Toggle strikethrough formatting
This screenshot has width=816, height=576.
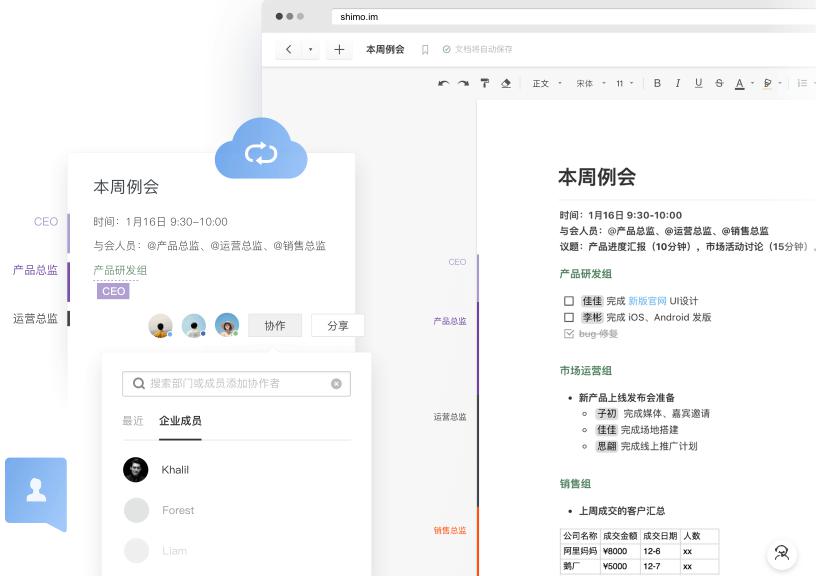pyautogui.click(x=719, y=83)
